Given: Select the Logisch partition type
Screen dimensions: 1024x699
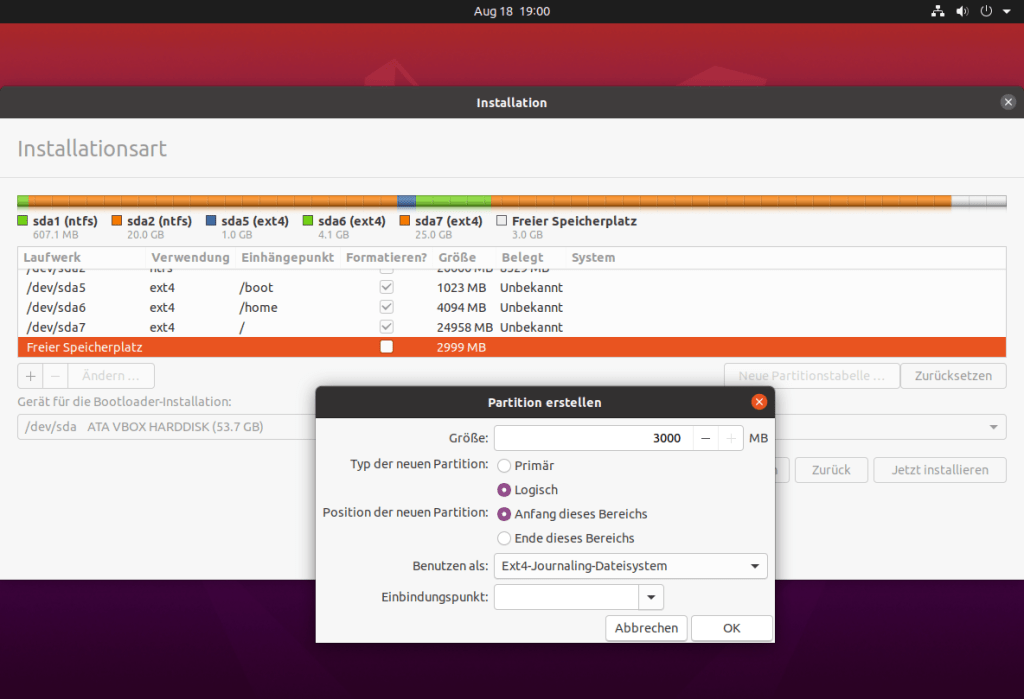Looking at the screenshot, I should pyautogui.click(x=504, y=490).
